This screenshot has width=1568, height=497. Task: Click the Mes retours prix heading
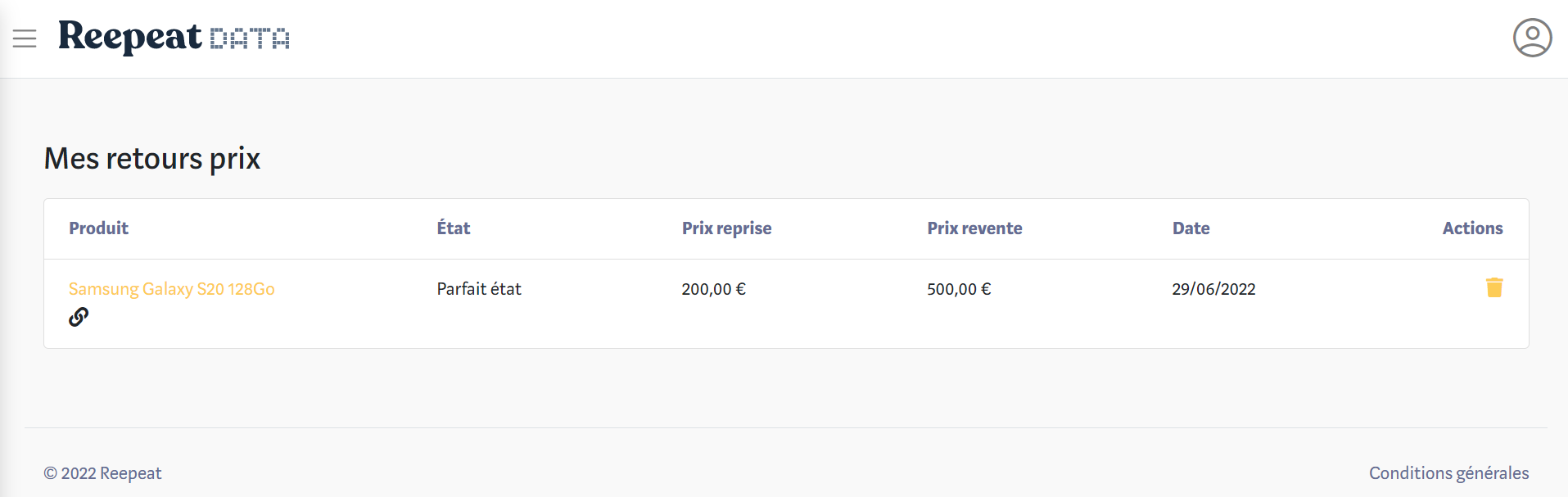click(152, 159)
